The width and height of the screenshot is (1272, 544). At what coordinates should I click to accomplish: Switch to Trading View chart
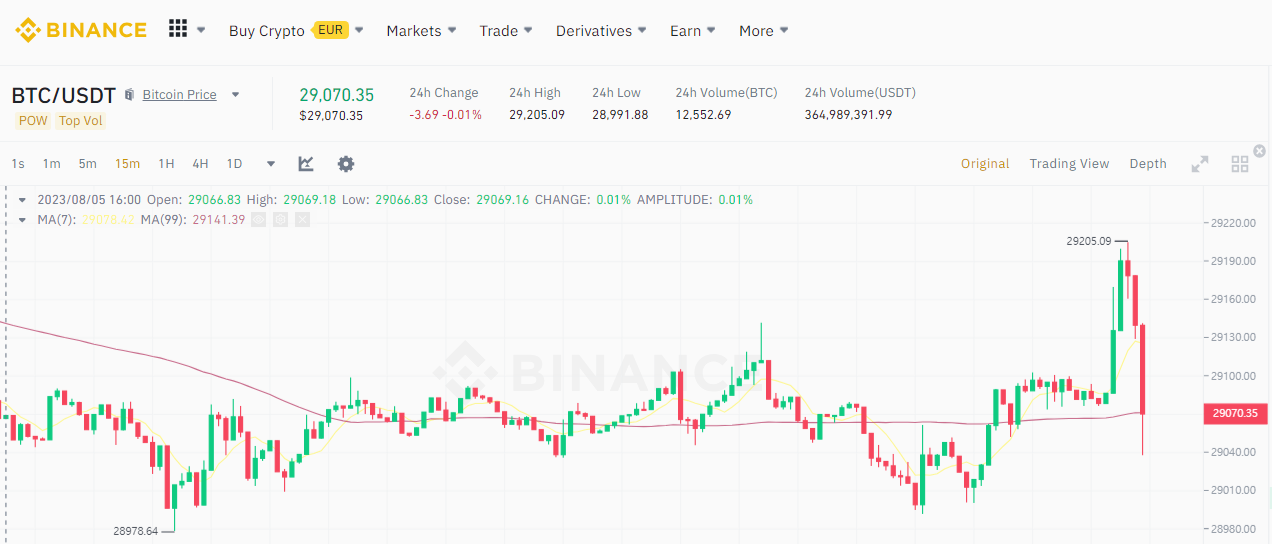(1069, 164)
